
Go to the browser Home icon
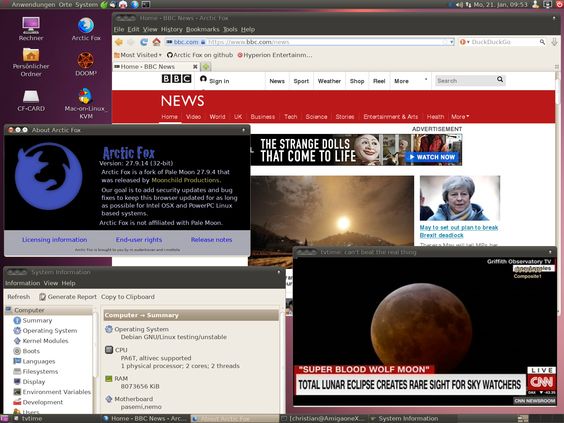tap(156, 42)
